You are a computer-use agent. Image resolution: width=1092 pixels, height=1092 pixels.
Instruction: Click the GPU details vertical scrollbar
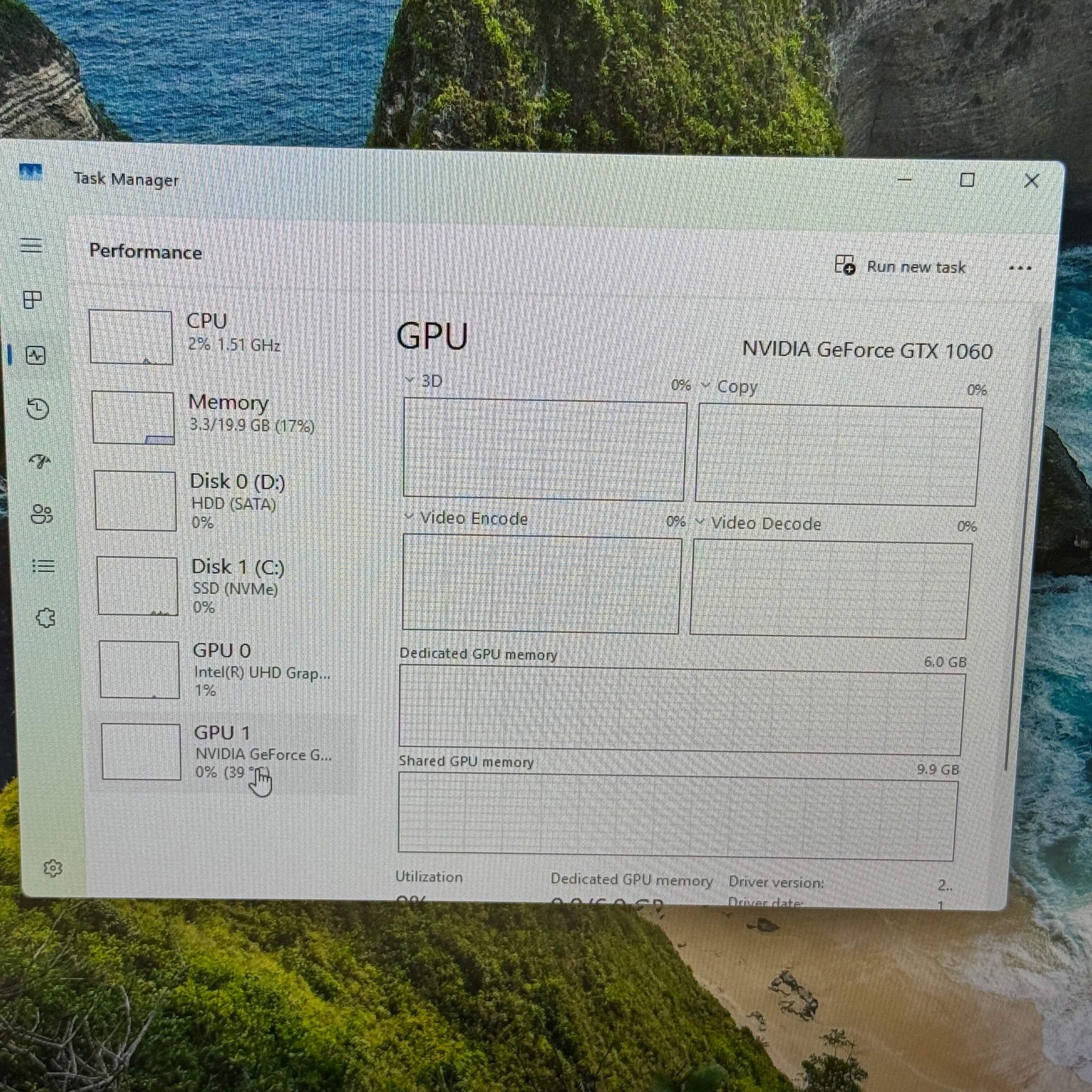pos(1022,549)
